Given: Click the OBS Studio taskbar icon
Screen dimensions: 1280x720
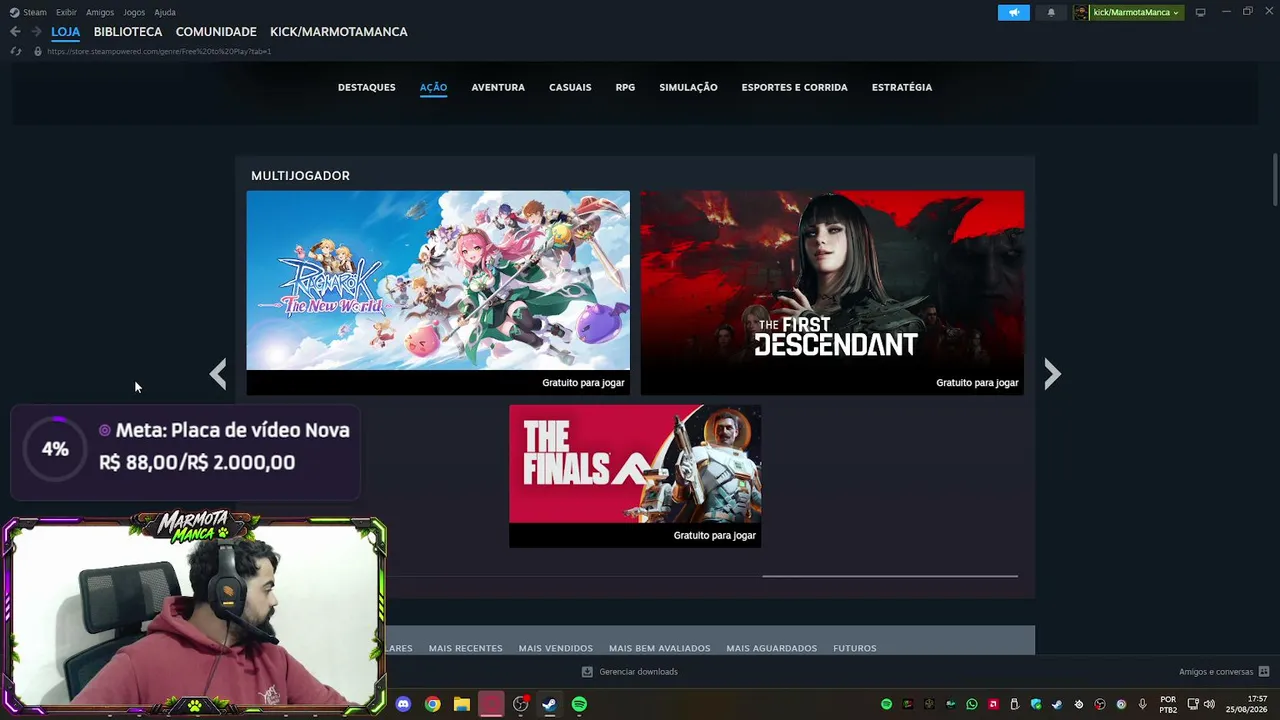Looking at the screenshot, I should [520, 704].
